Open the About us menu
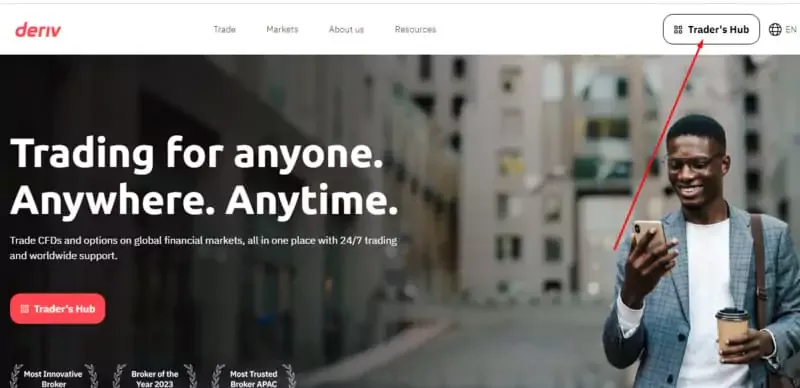This screenshot has width=800, height=388. pyautogui.click(x=346, y=30)
